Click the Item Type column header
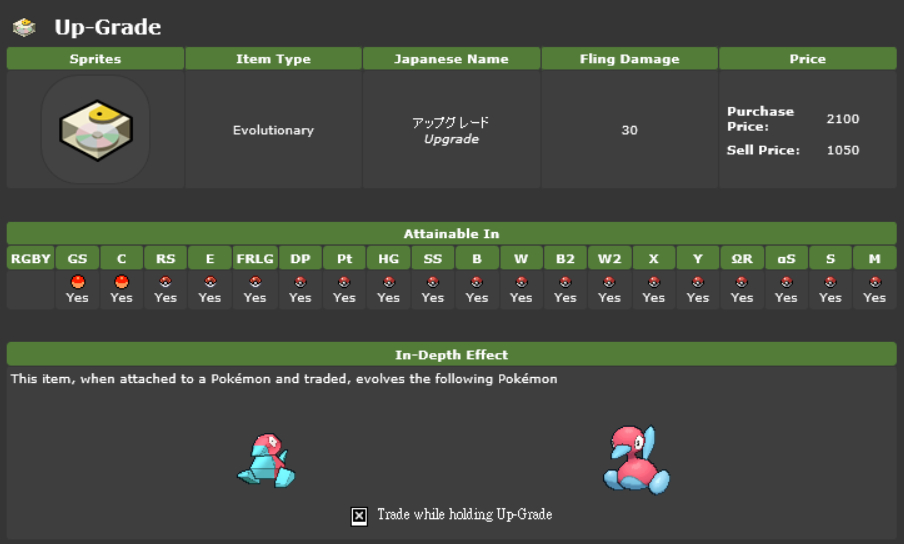Image resolution: width=904 pixels, height=544 pixels. coord(273,59)
